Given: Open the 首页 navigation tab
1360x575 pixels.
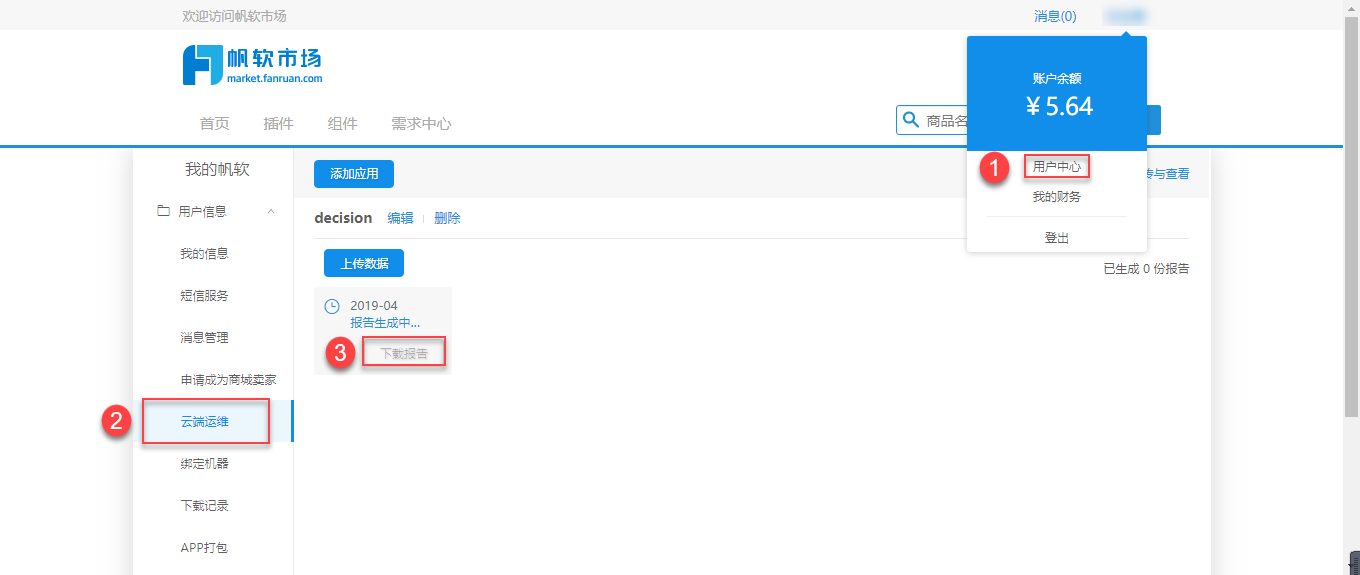Looking at the screenshot, I should [x=215, y=124].
